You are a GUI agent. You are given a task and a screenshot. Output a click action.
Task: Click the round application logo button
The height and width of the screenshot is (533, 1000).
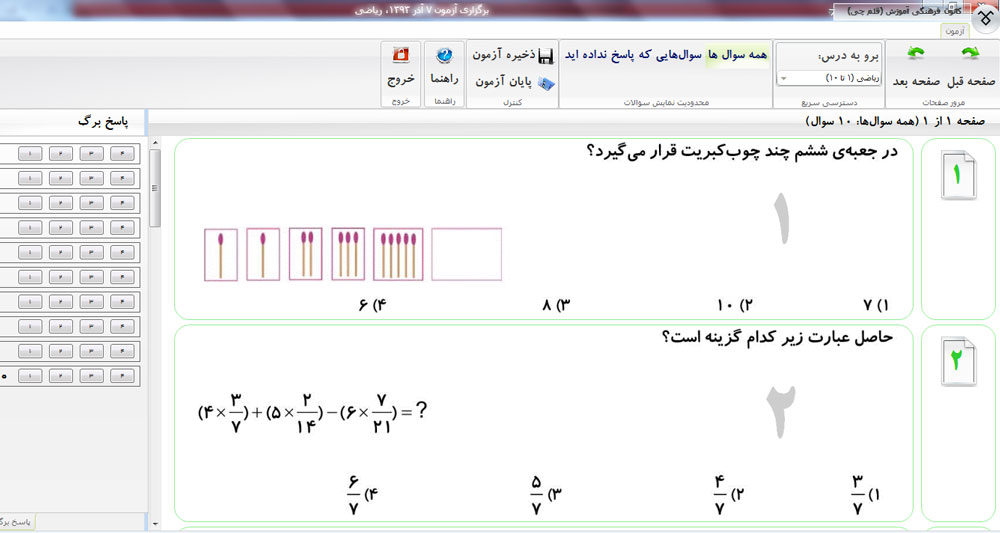point(979,17)
